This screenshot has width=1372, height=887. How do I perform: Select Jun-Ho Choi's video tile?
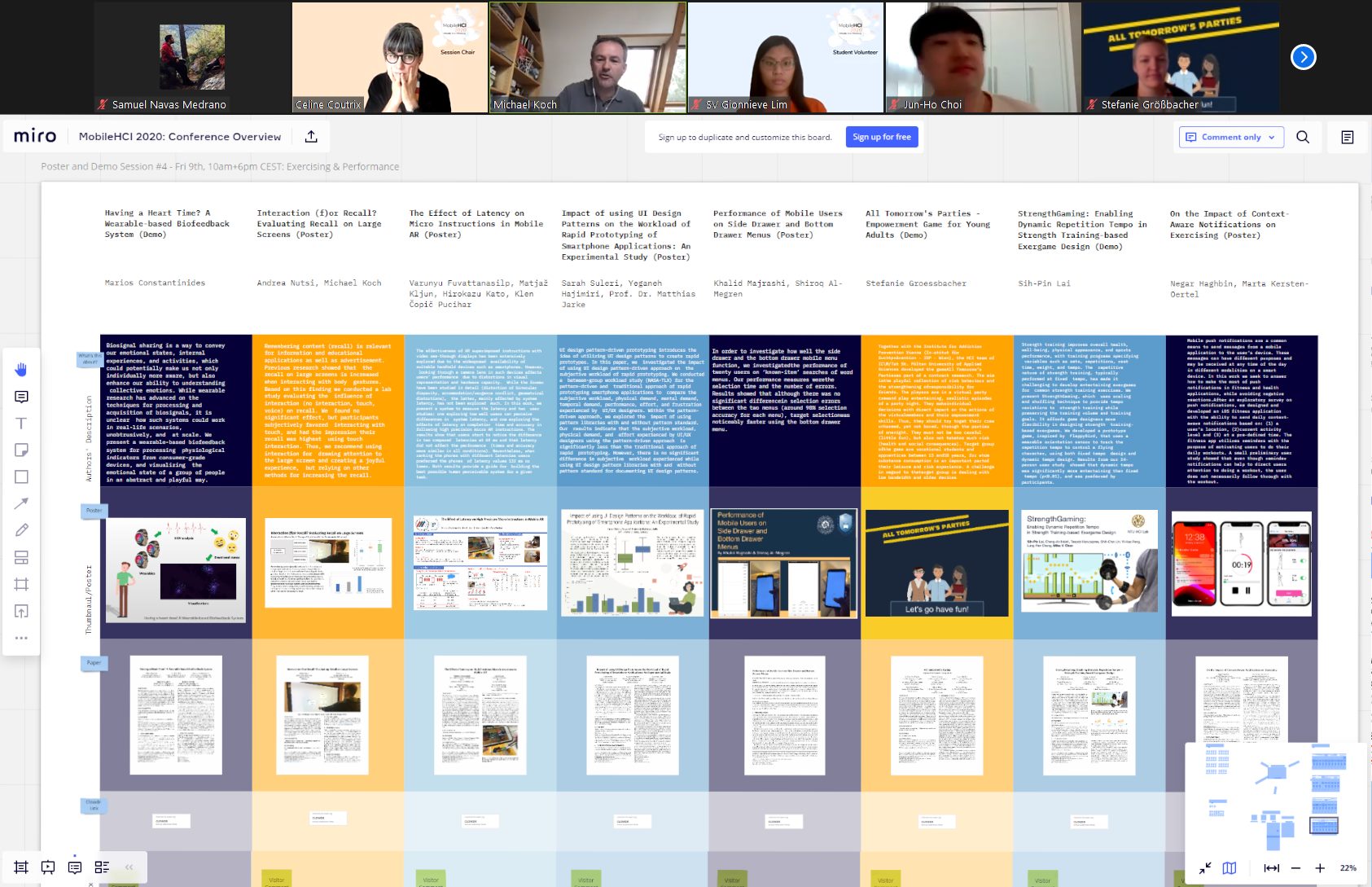click(984, 57)
